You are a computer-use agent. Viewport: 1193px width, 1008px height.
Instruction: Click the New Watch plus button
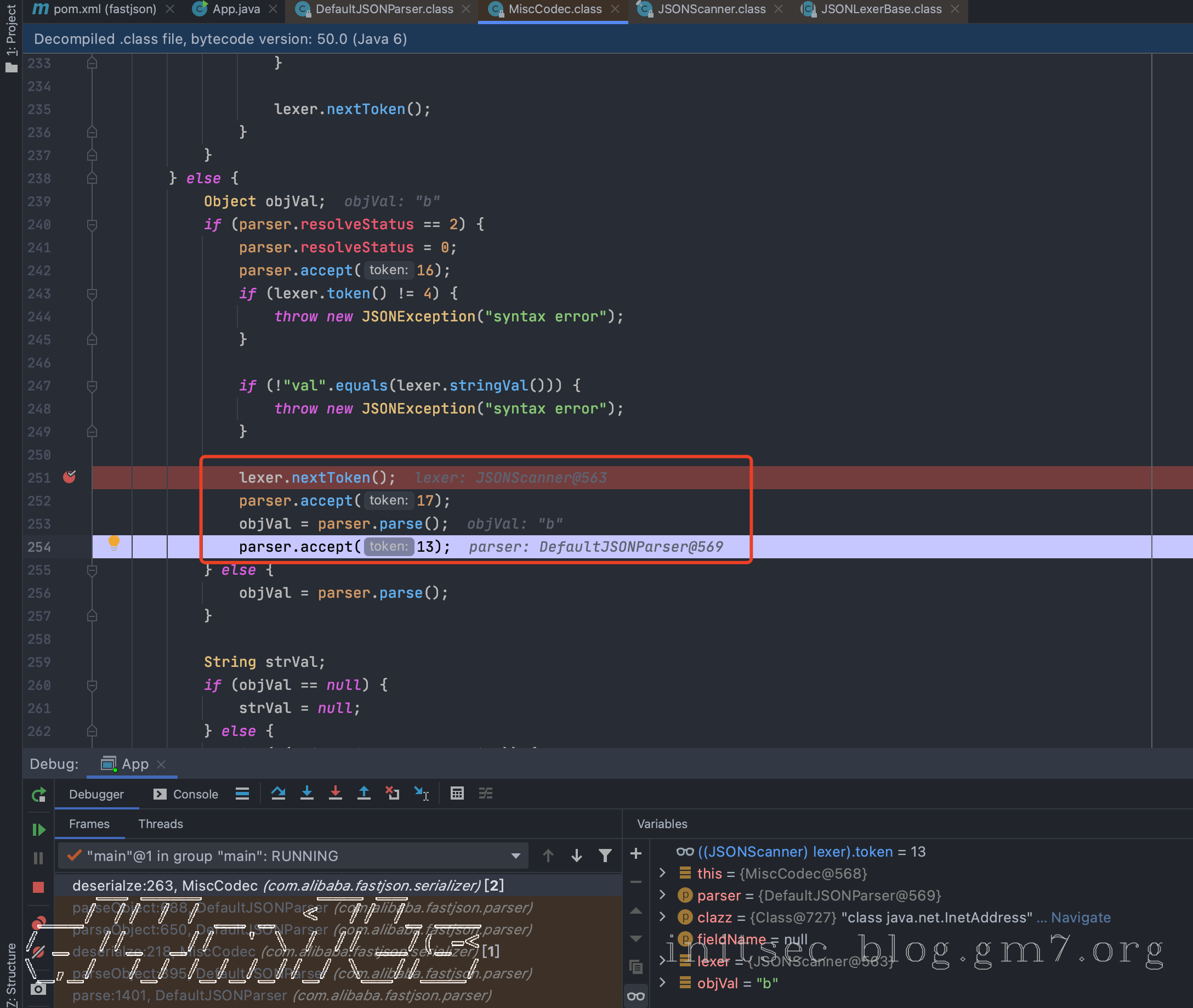pyautogui.click(x=636, y=853)
